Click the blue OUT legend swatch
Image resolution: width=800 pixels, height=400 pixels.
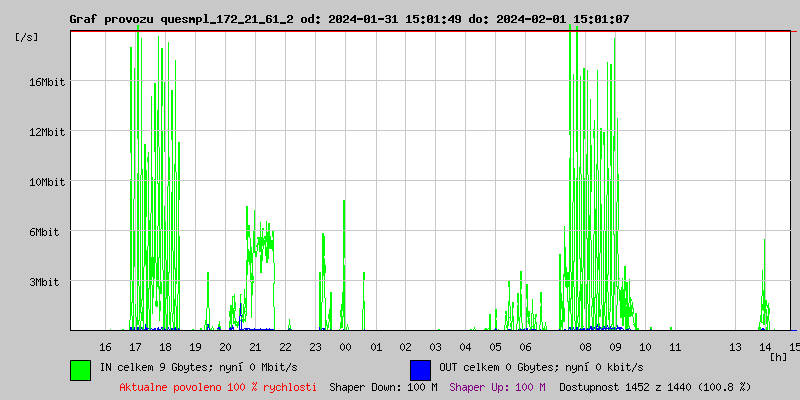(x=420, y=369)
